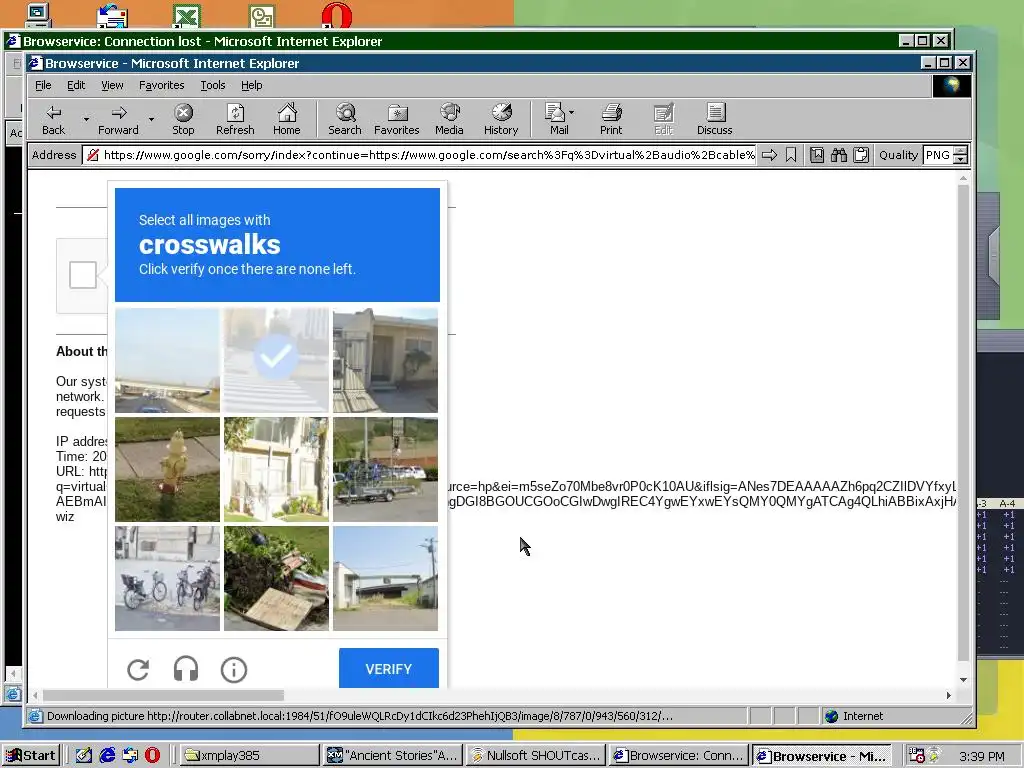Open the Favorites menu
Screen dimensions: 1024x768
161,85
